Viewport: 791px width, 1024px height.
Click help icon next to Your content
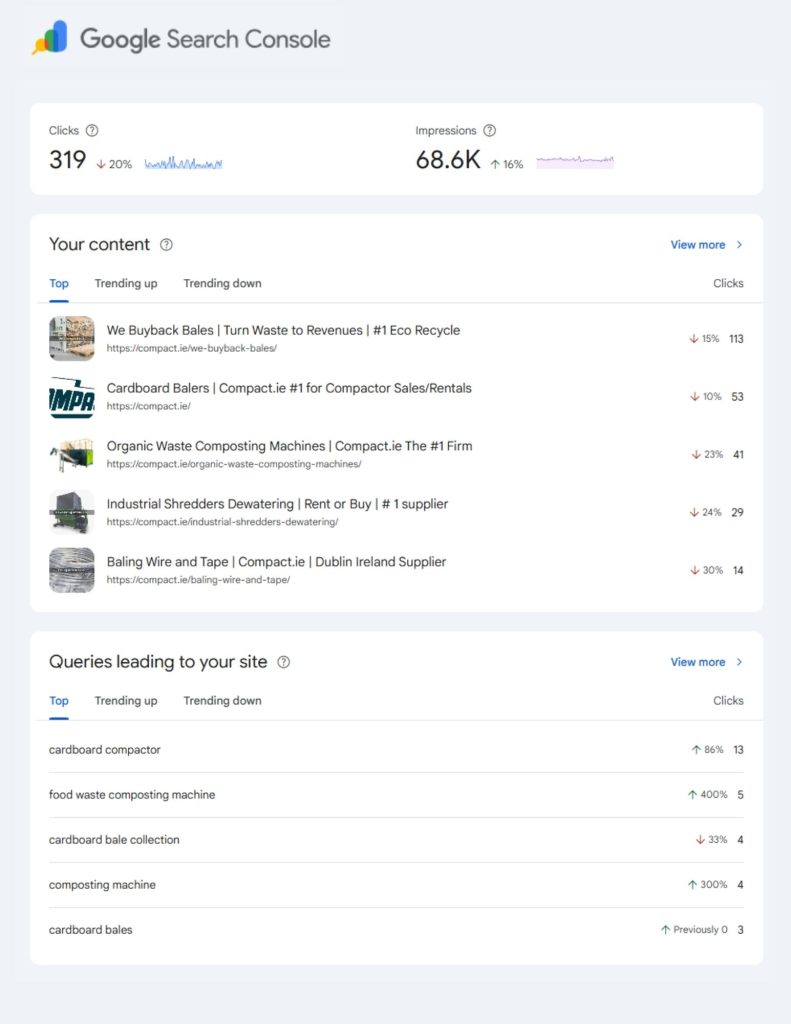[166, 245]
